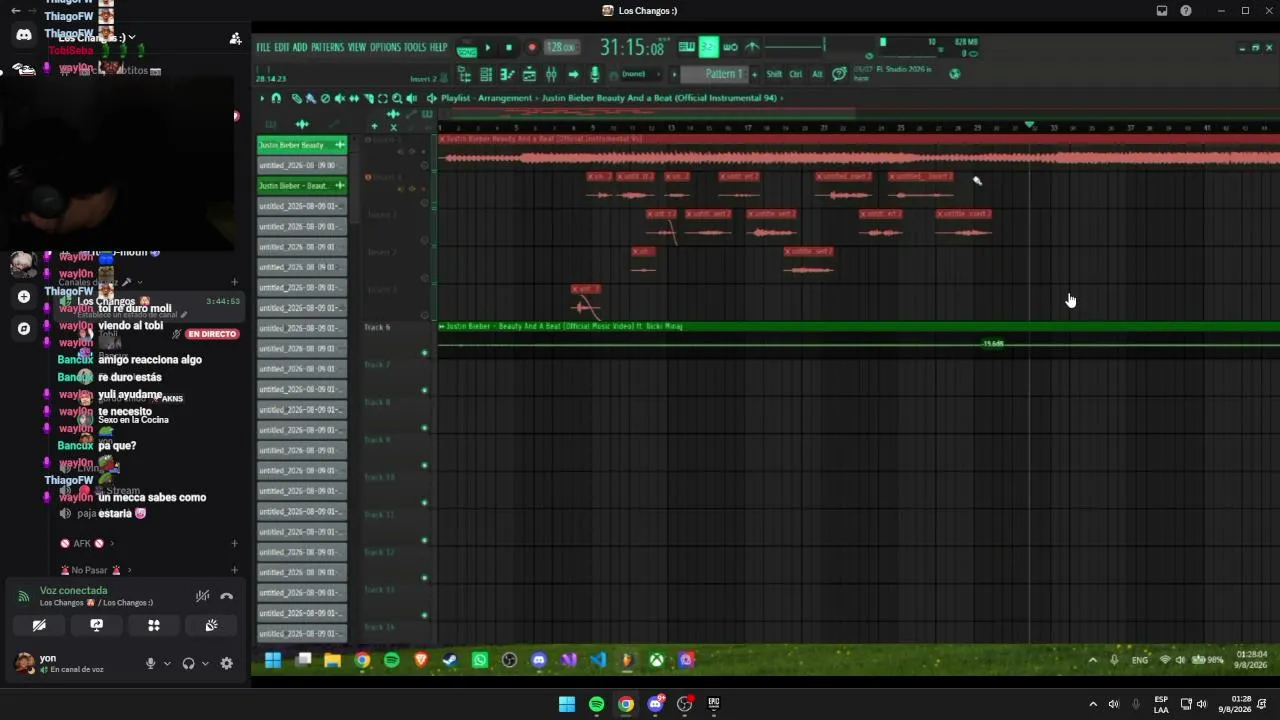
Task: Select the Slip tool in Playlist toolbar
Action: (354, 98)
